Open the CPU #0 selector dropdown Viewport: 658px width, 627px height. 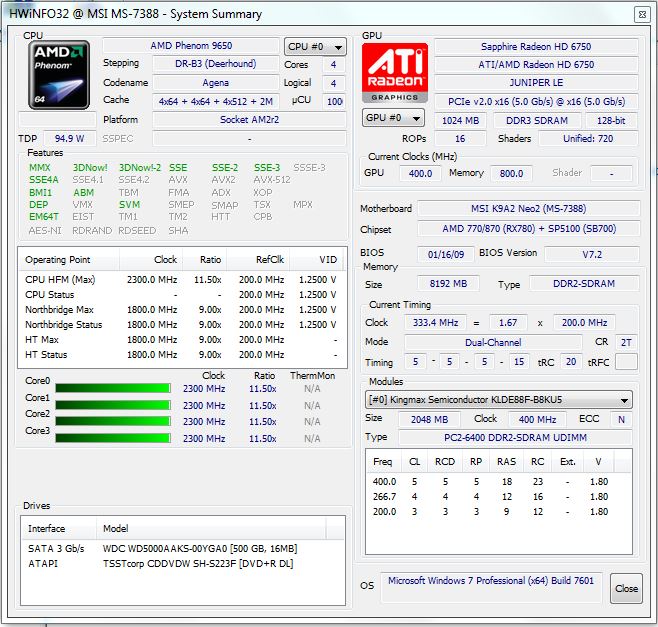pos(315,47)
